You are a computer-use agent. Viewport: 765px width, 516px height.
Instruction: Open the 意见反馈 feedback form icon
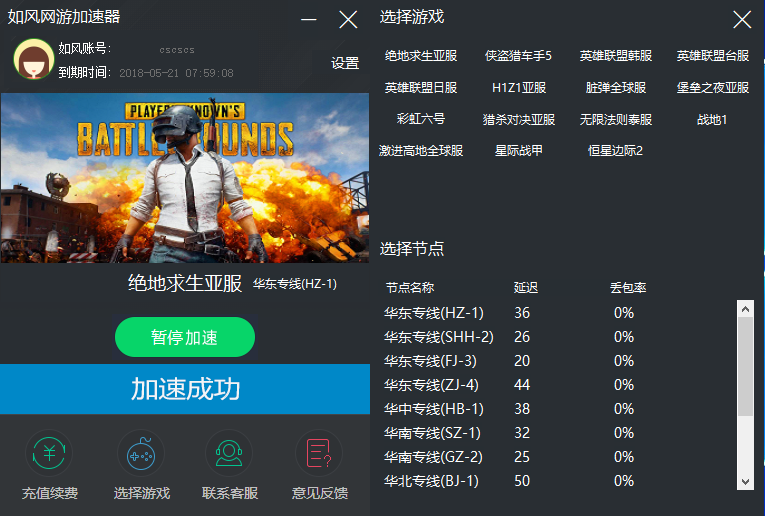tap(319, 454)
